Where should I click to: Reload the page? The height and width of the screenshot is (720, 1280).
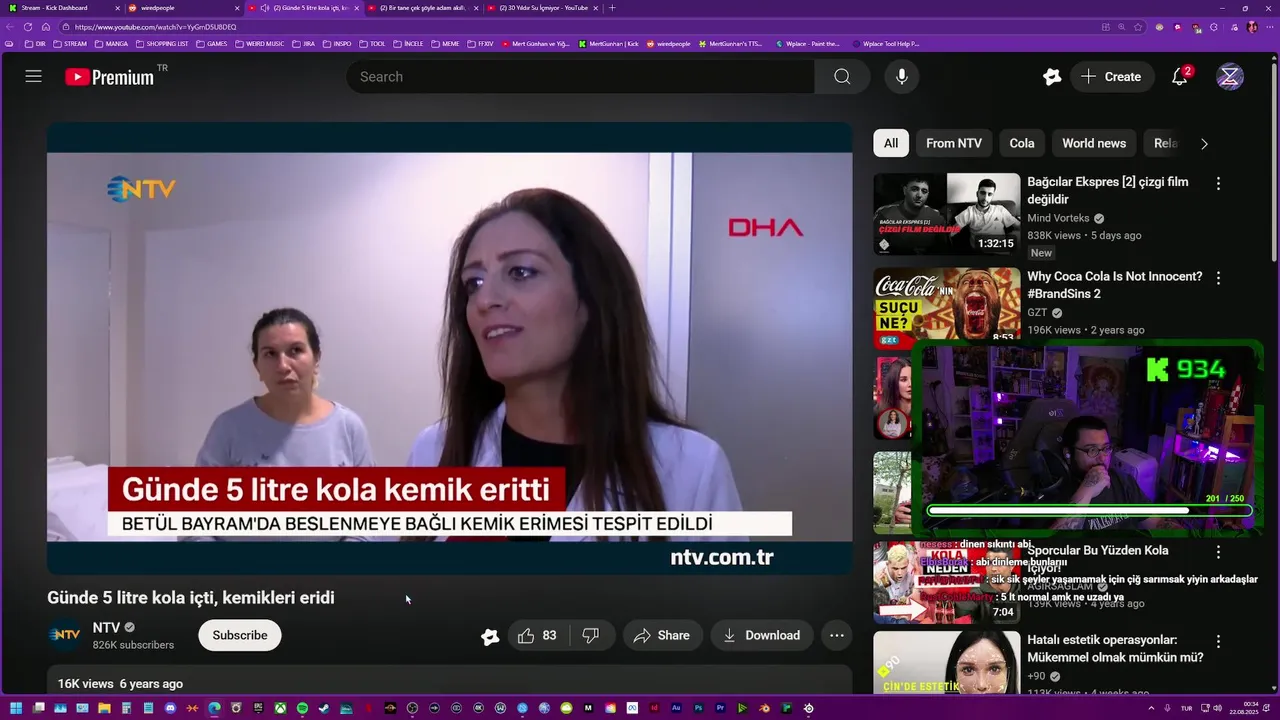tap(28, 27)
